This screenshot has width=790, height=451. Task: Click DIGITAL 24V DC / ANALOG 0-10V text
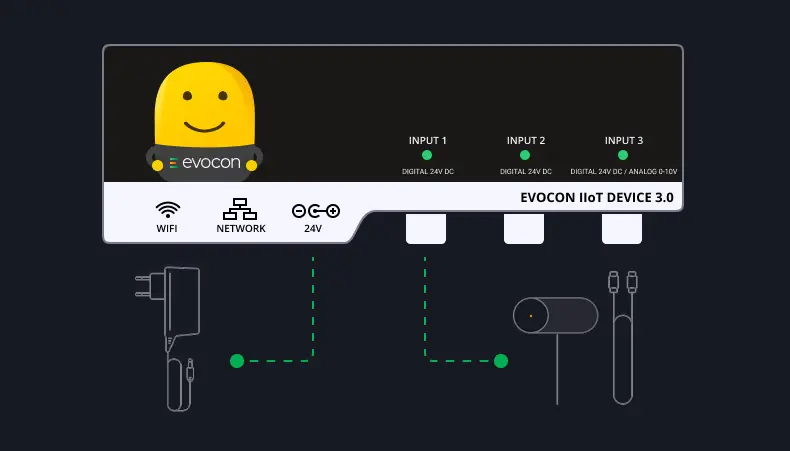tap(624, 172)
